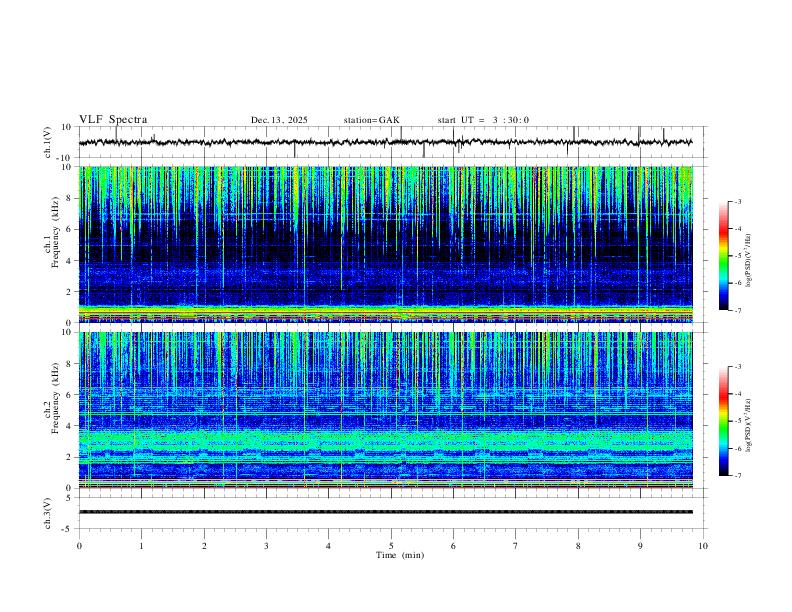
Task: Click the date 'Dec. 13, 2025'
Action: click(279, 120)
